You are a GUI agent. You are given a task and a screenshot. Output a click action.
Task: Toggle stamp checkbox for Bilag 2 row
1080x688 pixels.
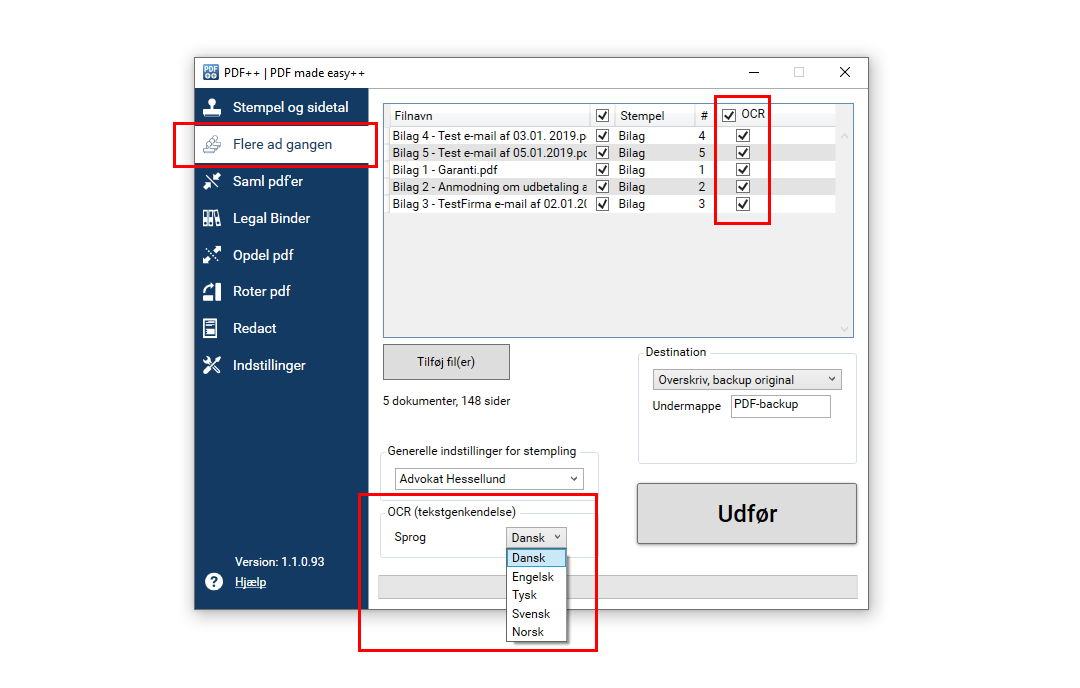tap(602, 187)
